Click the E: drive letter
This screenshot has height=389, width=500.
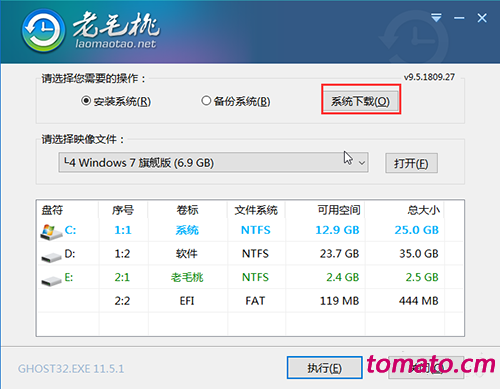(69, 277)
